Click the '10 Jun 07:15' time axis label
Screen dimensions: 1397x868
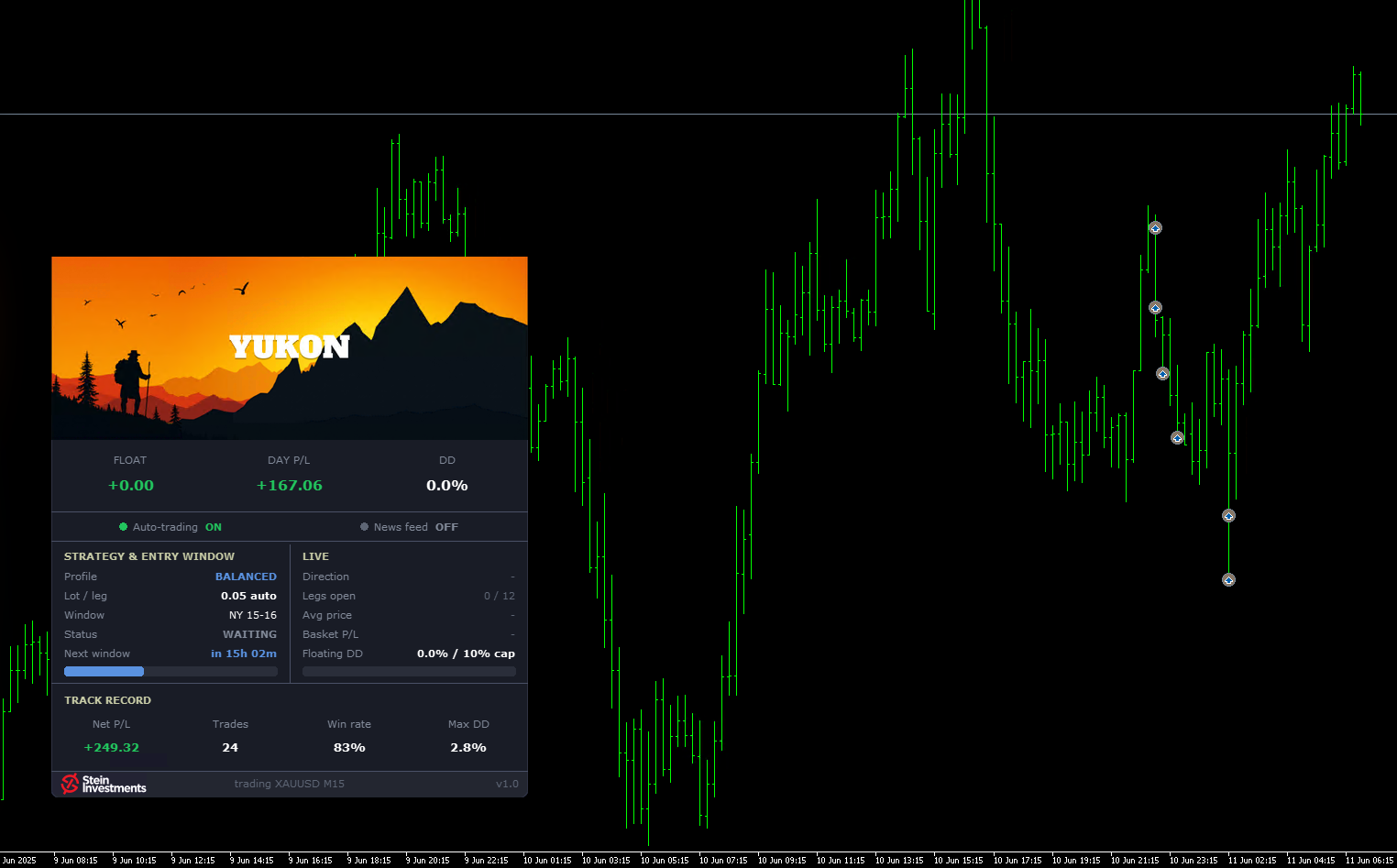point(723,861)
